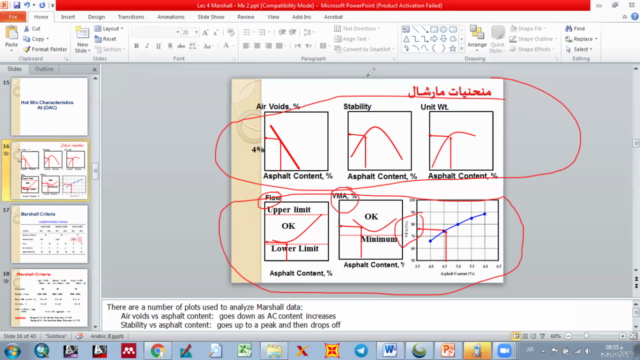Image resolution: width=640 pixels, height=360 pixels.
Task: Open Quick Styles gallery
Action: click(498, 39)
